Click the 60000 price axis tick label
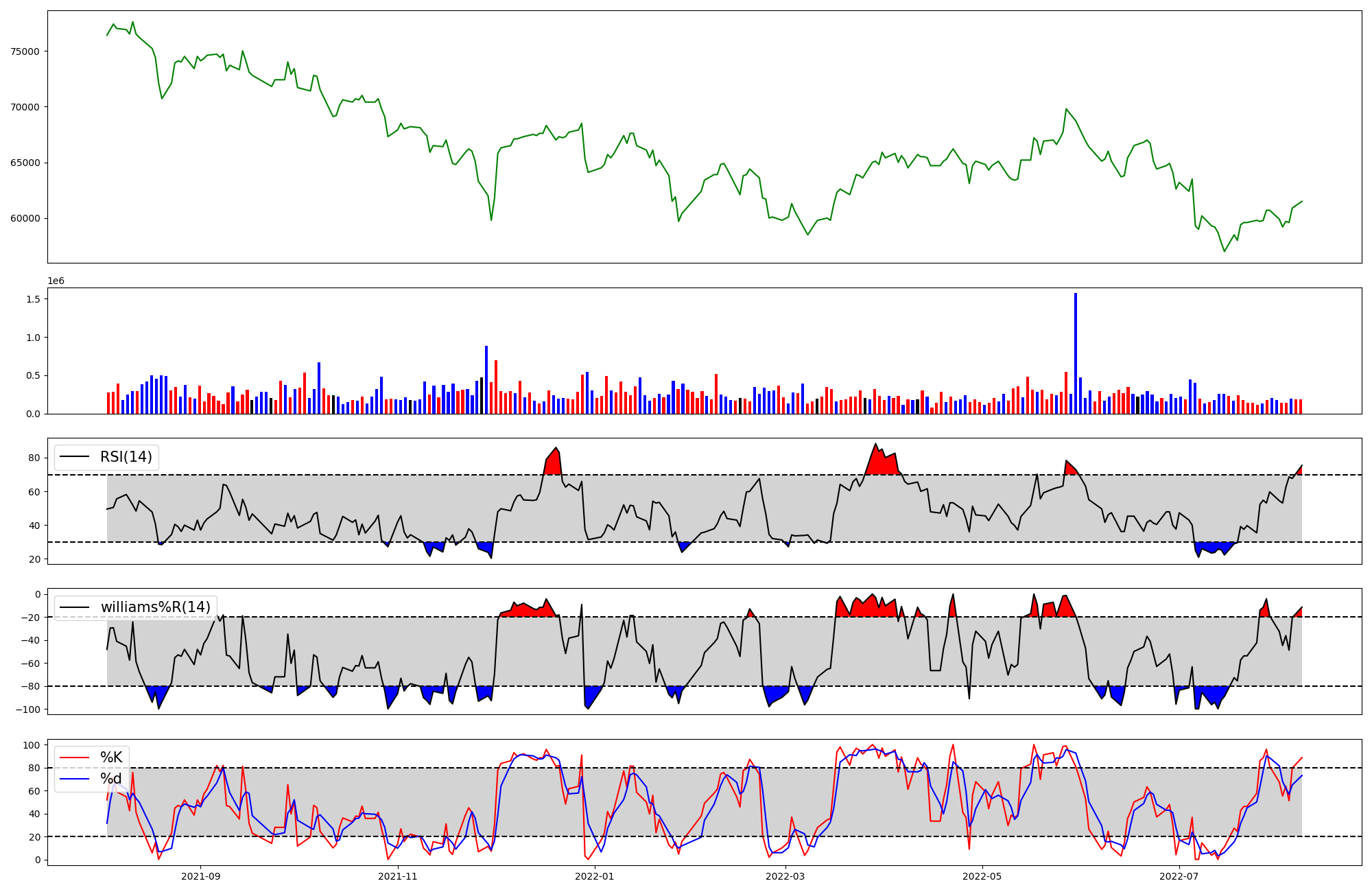Viewport: 1372px width, 892px height. coord(25,219)
